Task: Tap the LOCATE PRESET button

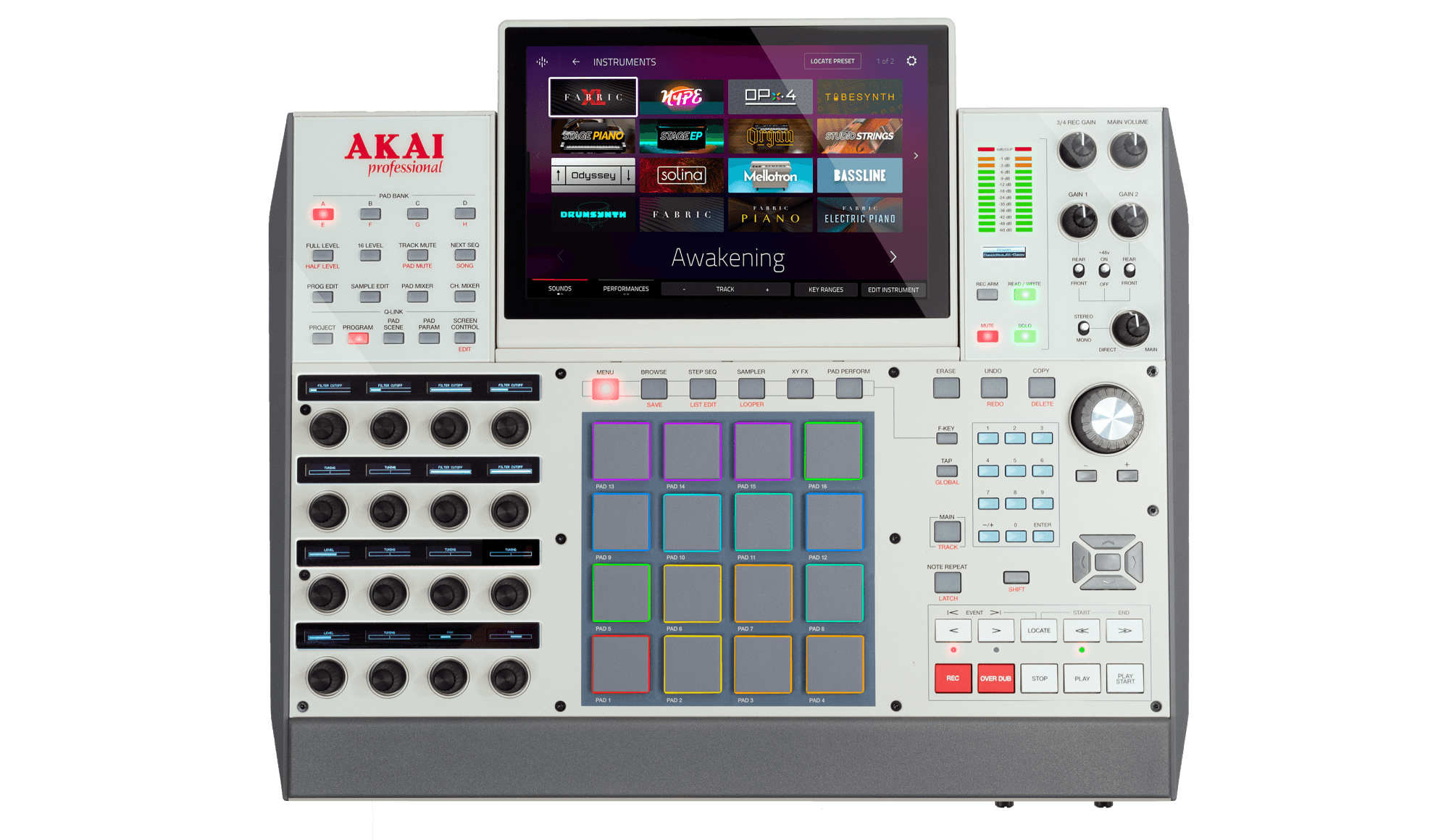Action: point(832,62)
